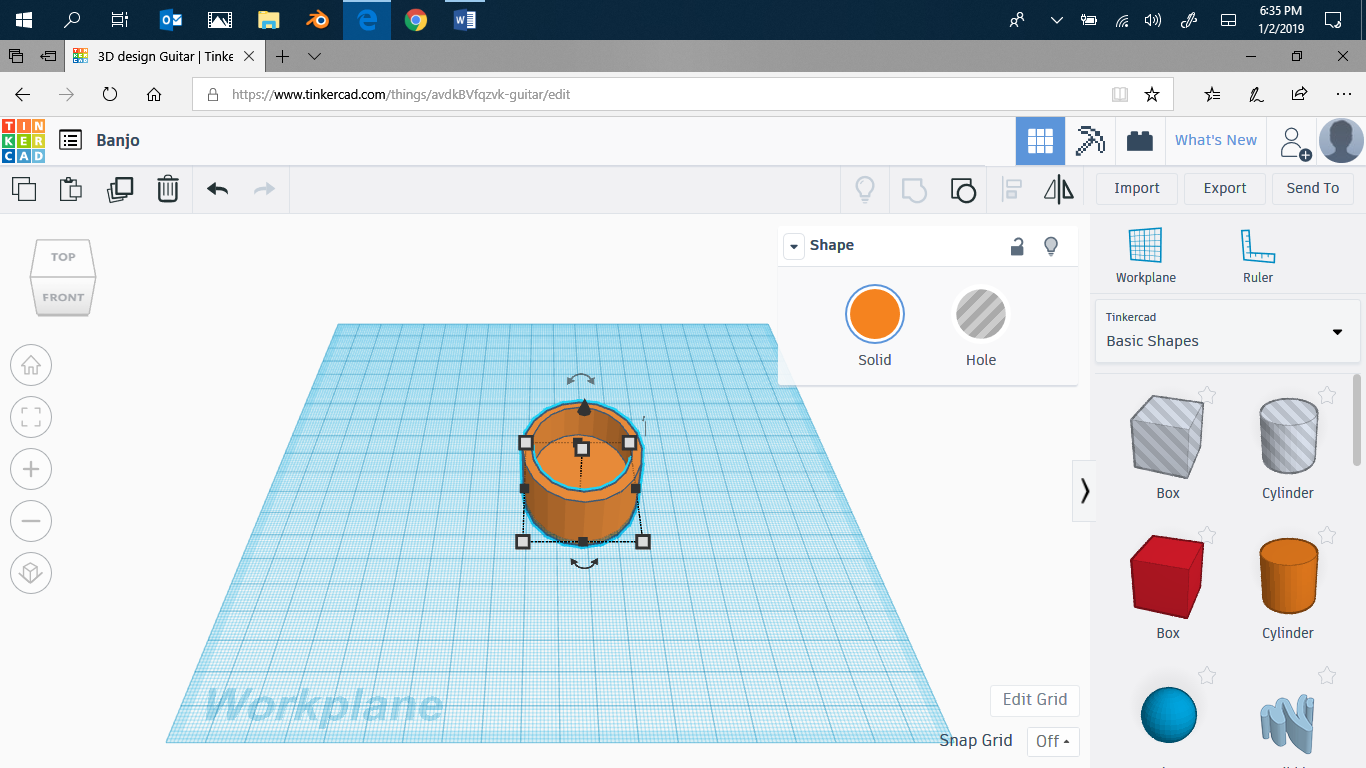Screen dimensions: 1366x768
Task: Favorite the hole Cylinder shape star
Action: point(1327,395)
